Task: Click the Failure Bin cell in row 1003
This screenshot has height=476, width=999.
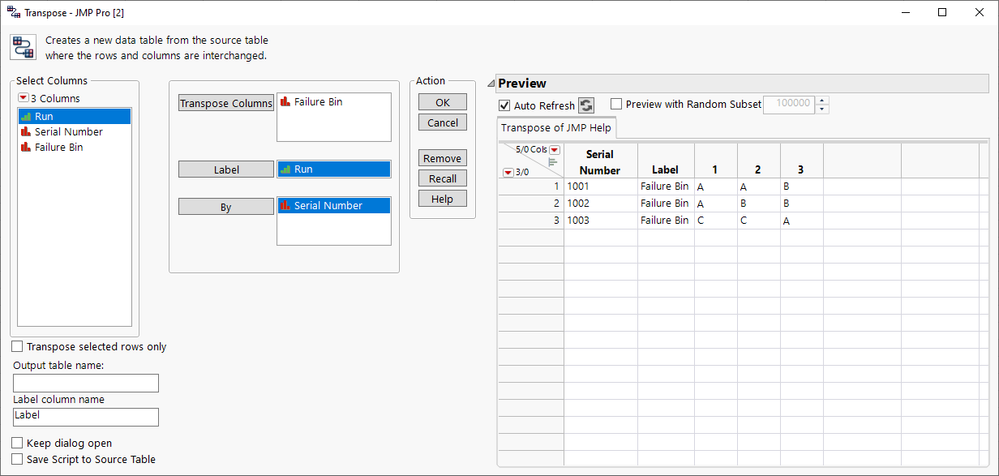Action: pos(665,220)
